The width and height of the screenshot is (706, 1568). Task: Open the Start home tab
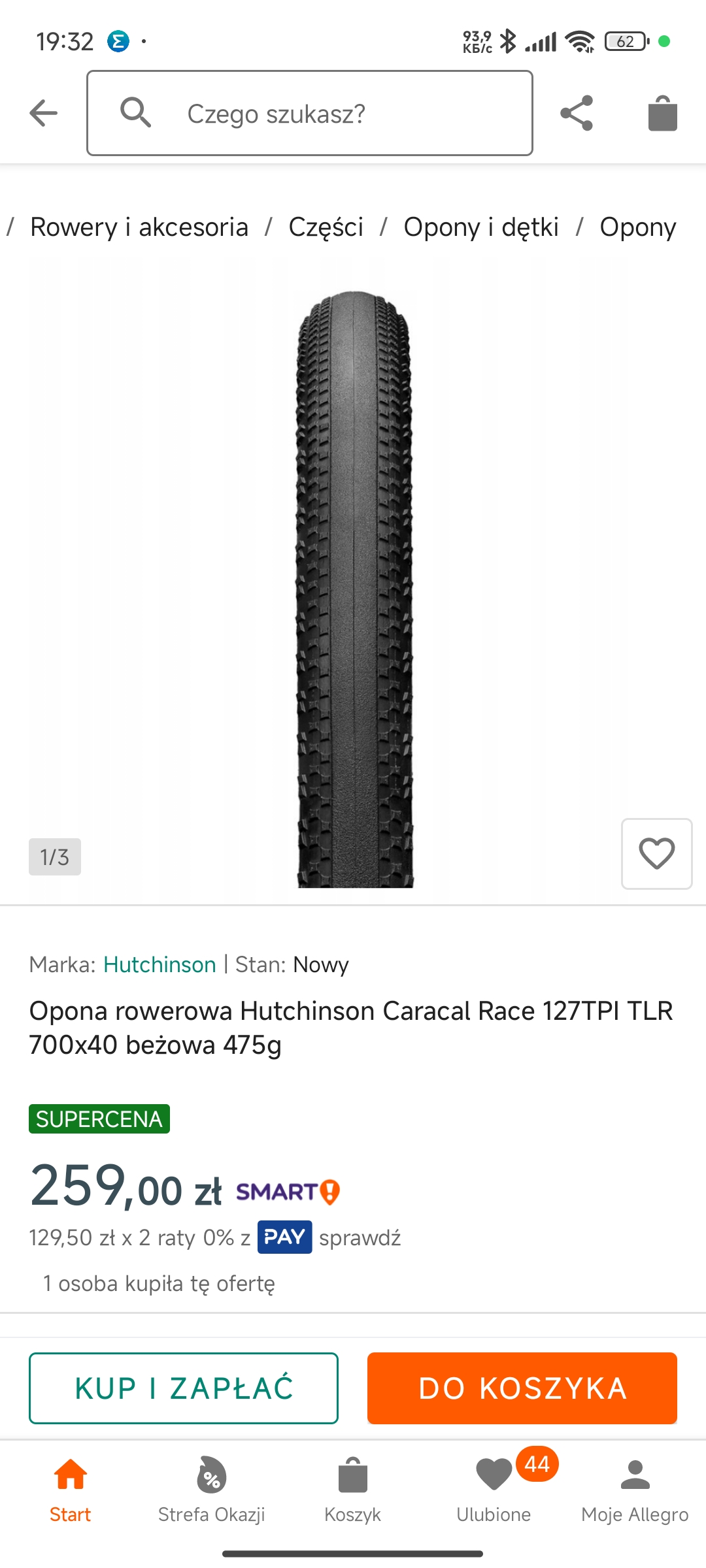[x=71, y=1491]
